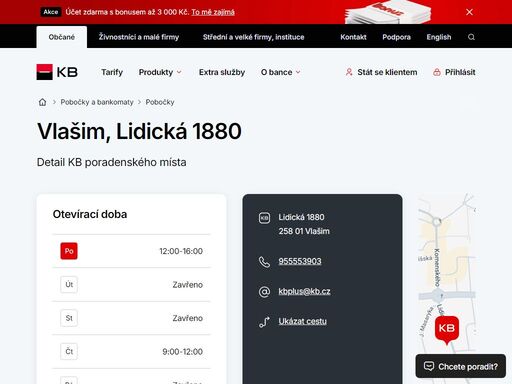Click Detail KB poradenského místa subtitle
Viewport: 512px width, 384px height.
point(111,162)
